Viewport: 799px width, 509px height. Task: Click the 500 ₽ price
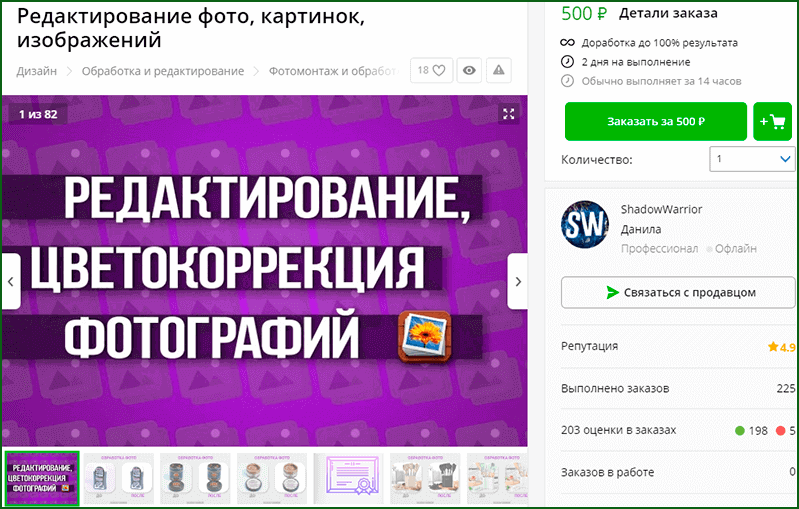tap(584, 13)
